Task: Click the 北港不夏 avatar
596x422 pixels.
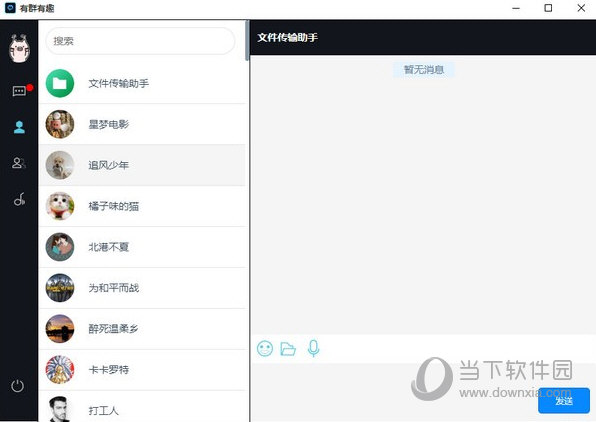Action: (60, 247)
